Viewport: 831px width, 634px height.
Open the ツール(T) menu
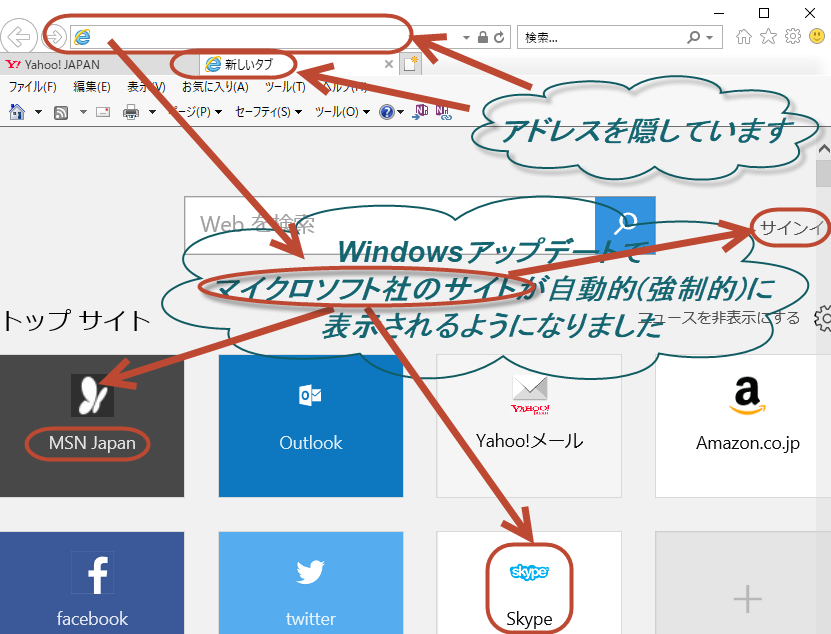[x=285, y=86]
